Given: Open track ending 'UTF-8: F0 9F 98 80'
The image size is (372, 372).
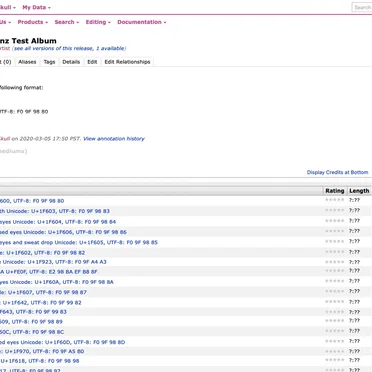Looking at the screenshot, I should point(32,201).
